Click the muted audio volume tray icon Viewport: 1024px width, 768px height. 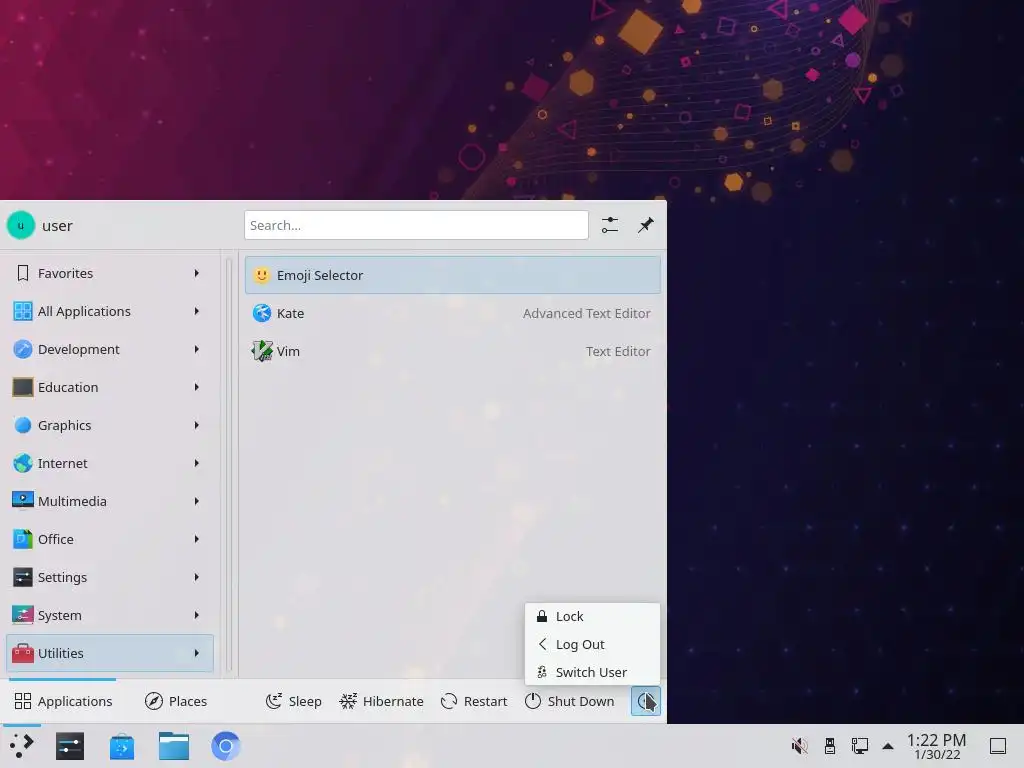(x=799, y=746)
